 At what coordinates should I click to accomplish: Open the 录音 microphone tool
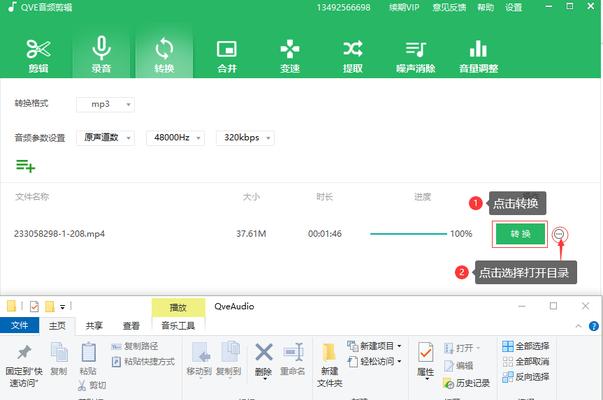click(101, 55)
